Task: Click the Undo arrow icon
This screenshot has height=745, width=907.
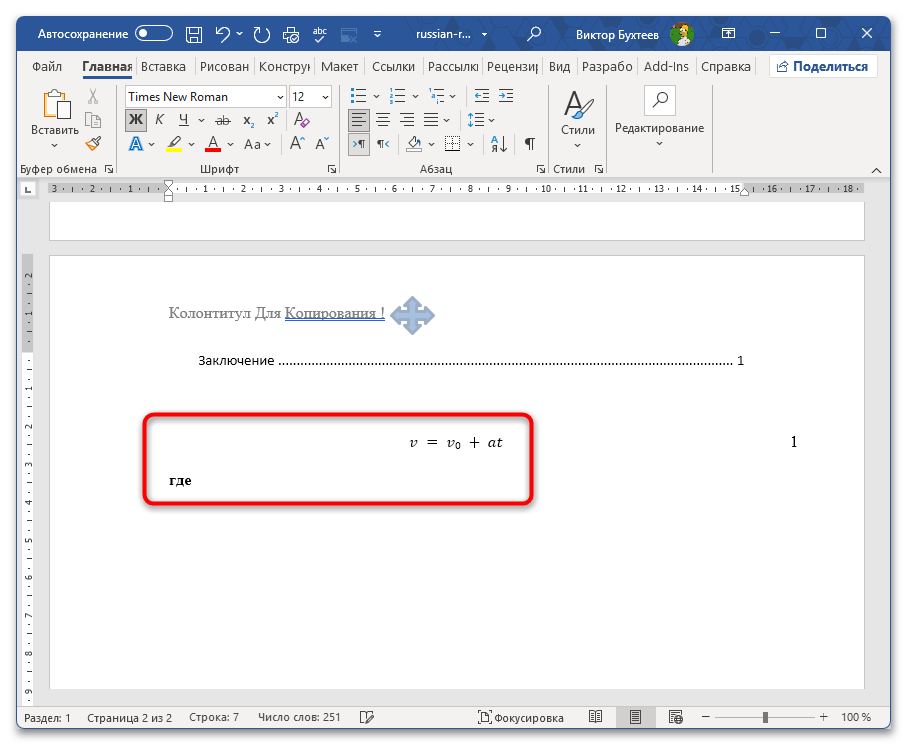Action: click(x=223, y=34)
